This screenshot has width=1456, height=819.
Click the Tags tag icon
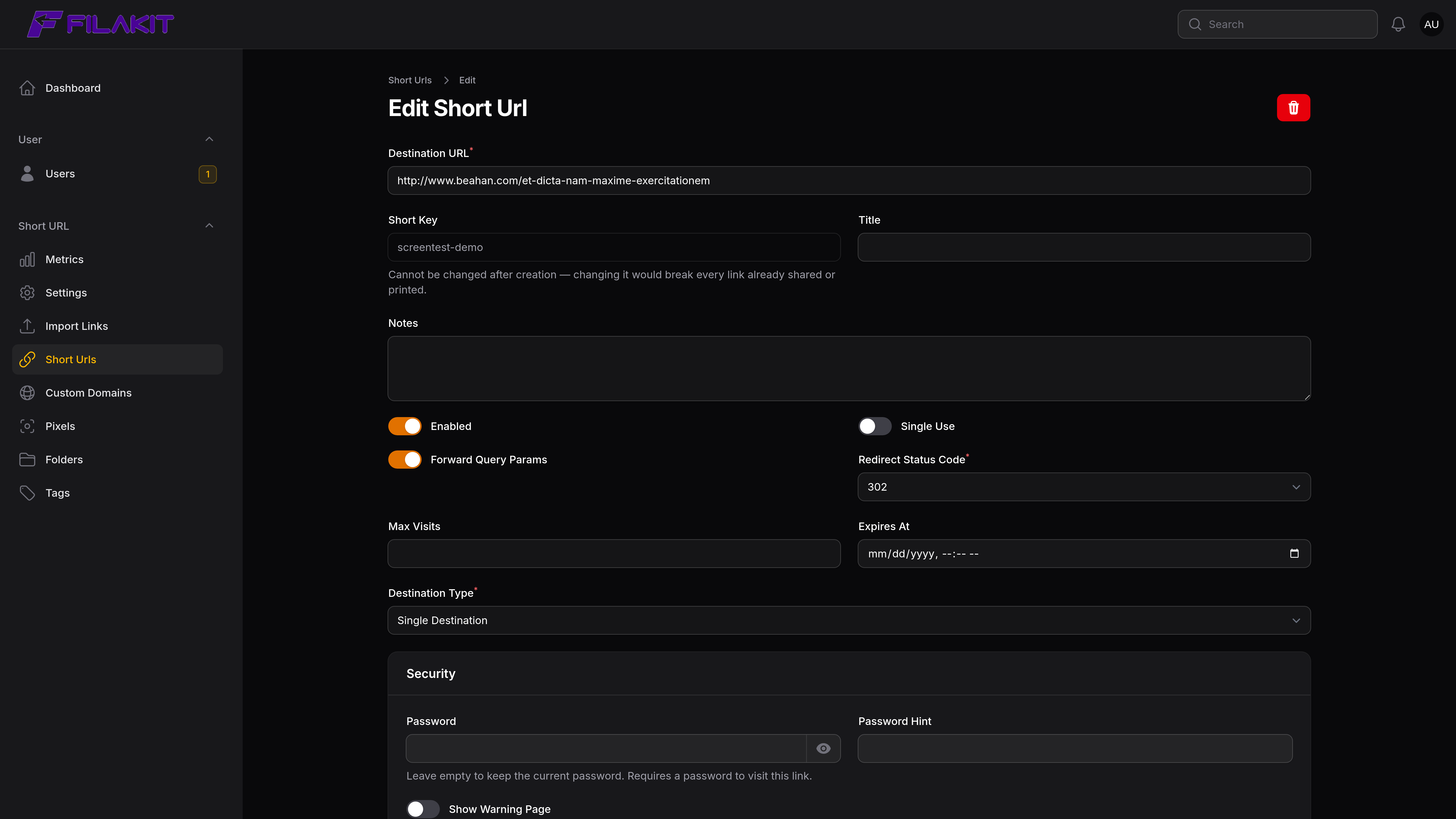[x=27, y=493]
